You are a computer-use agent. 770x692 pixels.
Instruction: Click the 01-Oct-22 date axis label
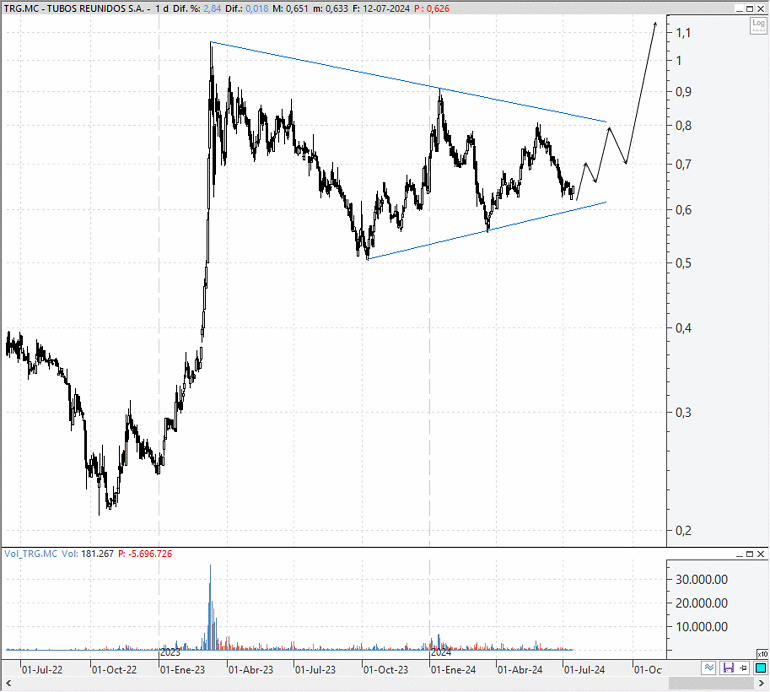114,670
